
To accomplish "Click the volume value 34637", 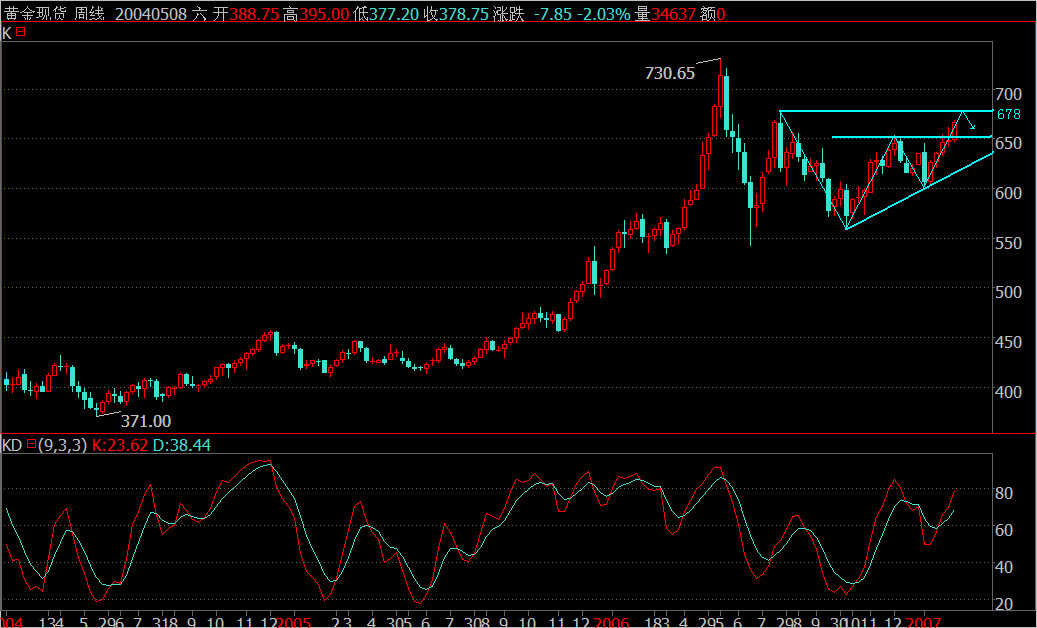I will pyautogui.click(x=673, y=14).
